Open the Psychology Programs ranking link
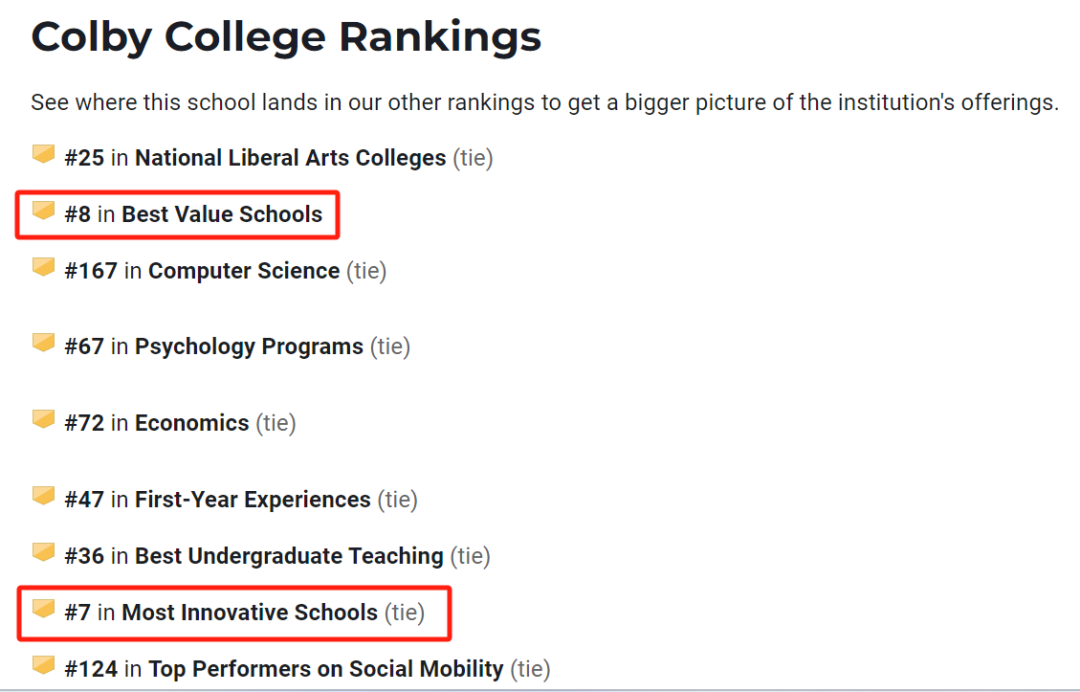The height and width of the screenshot is (692, 1080). point(249,347)
